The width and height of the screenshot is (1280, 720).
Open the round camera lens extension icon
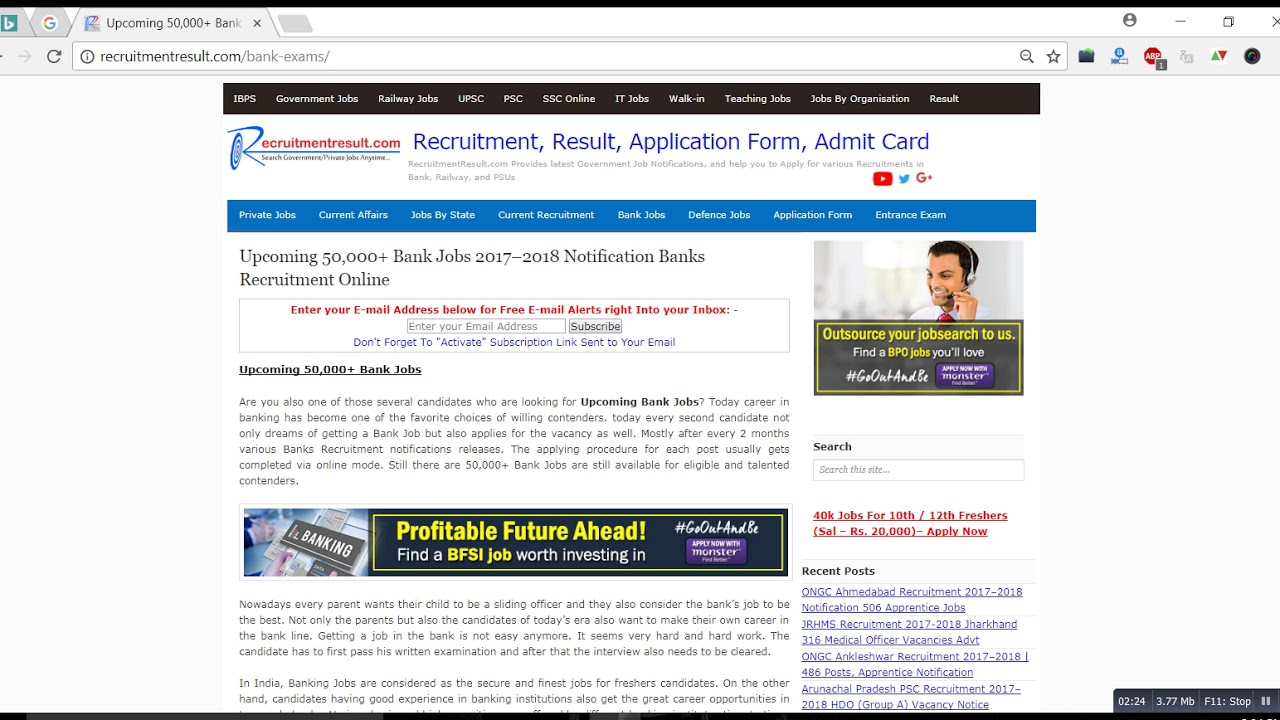1252,56
